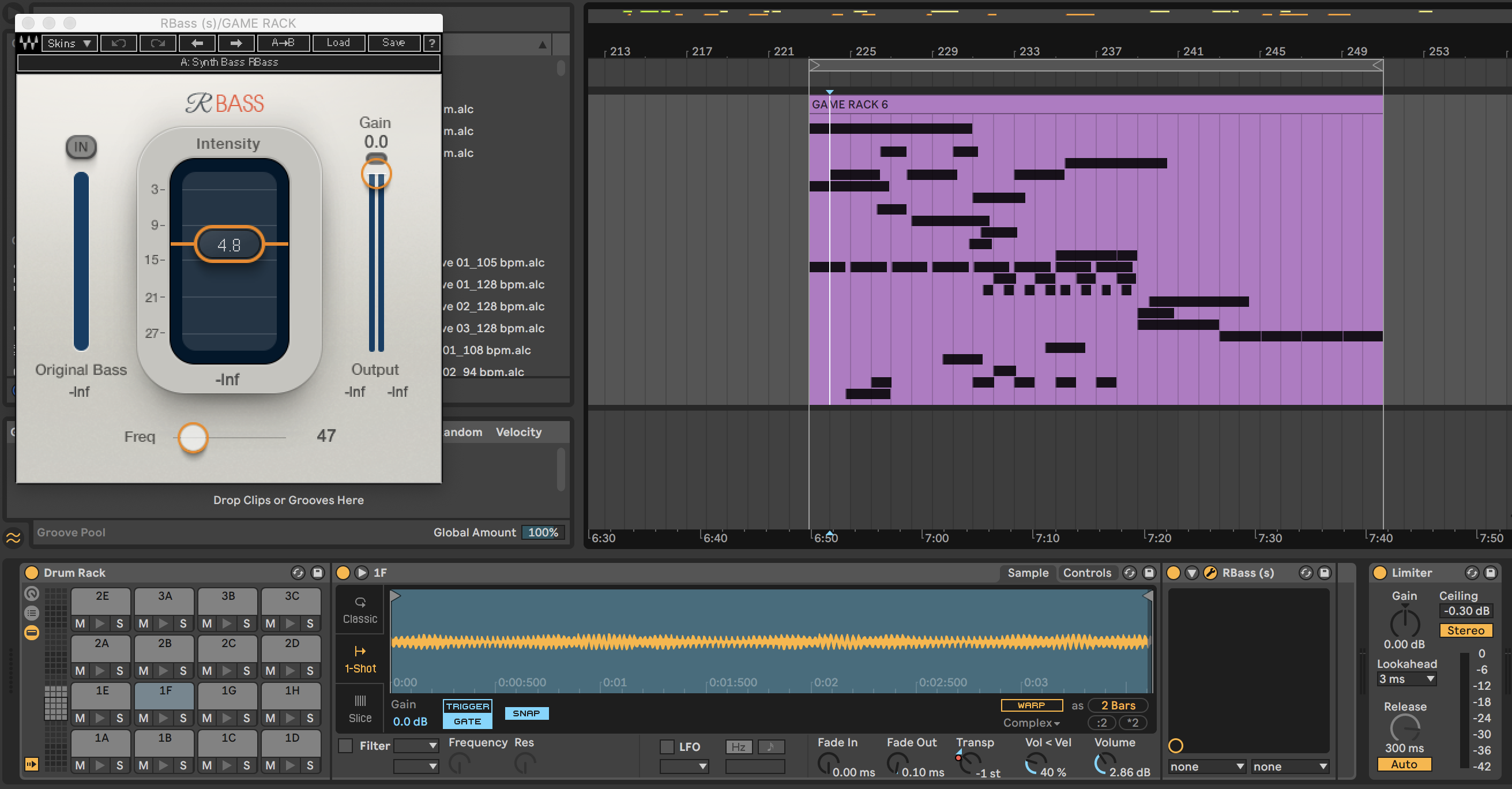Open the first 'none' X-axis parameter dropdown in RBass (s)
Screen dimensions: 1512x789
1206,766
